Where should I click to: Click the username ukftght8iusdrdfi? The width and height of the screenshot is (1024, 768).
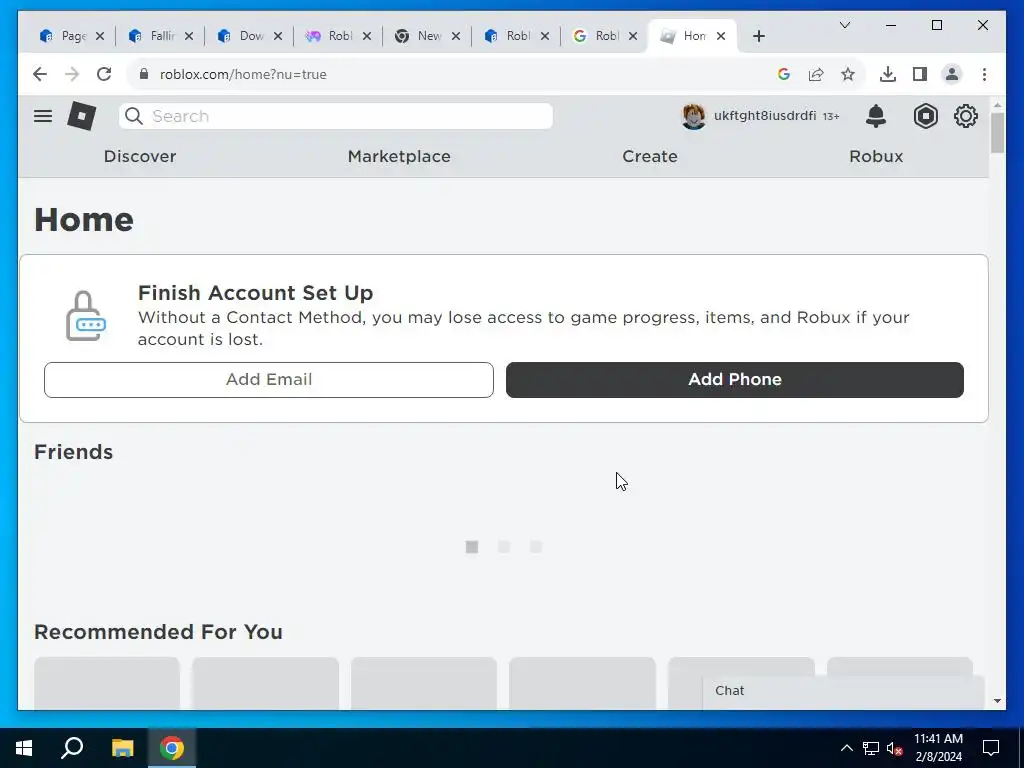(x=765, y=116)
